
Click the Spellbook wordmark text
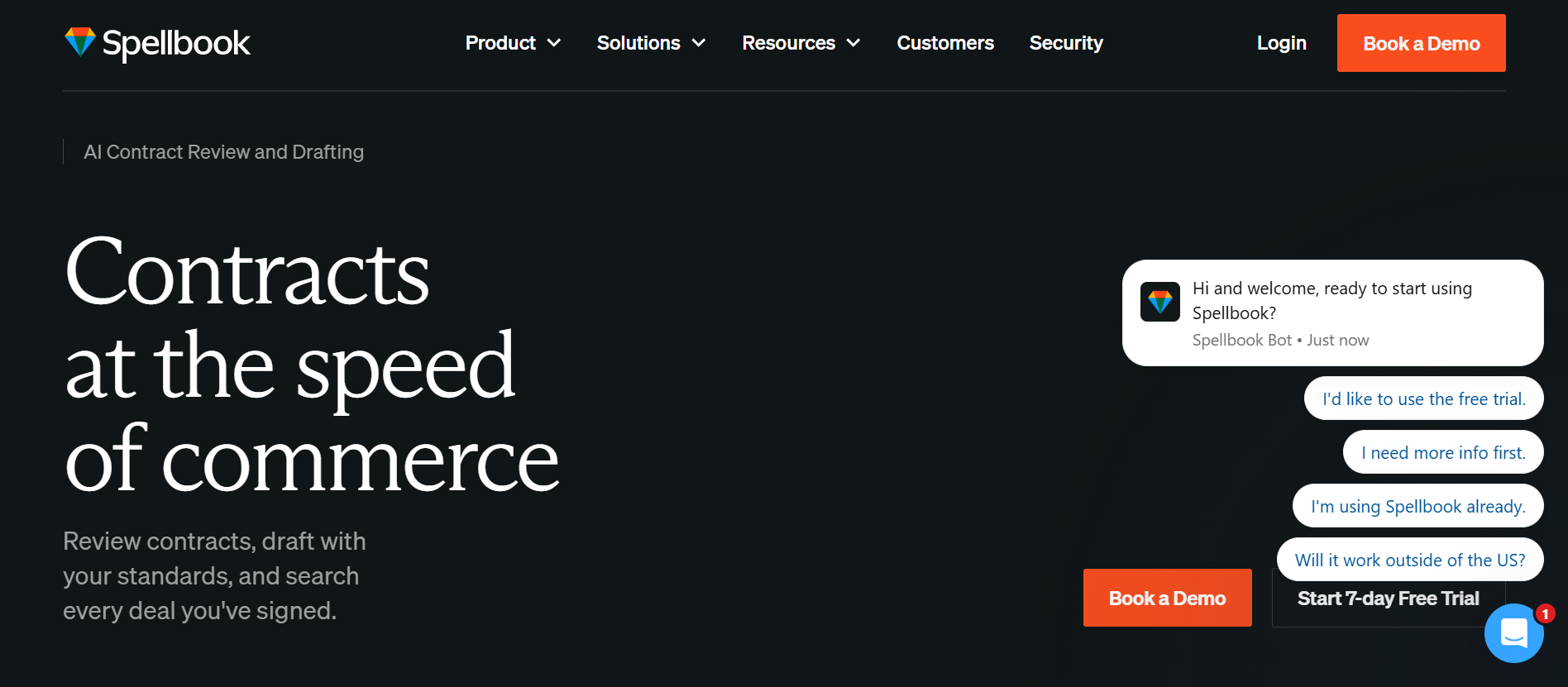(x=176, y=43)
